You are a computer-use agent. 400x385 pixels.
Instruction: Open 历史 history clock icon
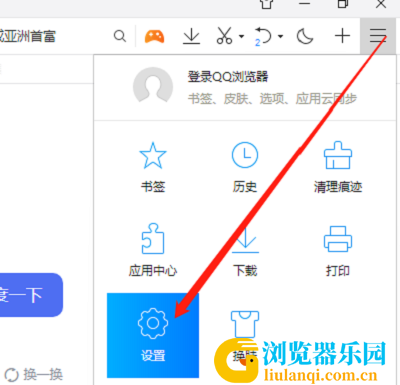tap(245, 168)
